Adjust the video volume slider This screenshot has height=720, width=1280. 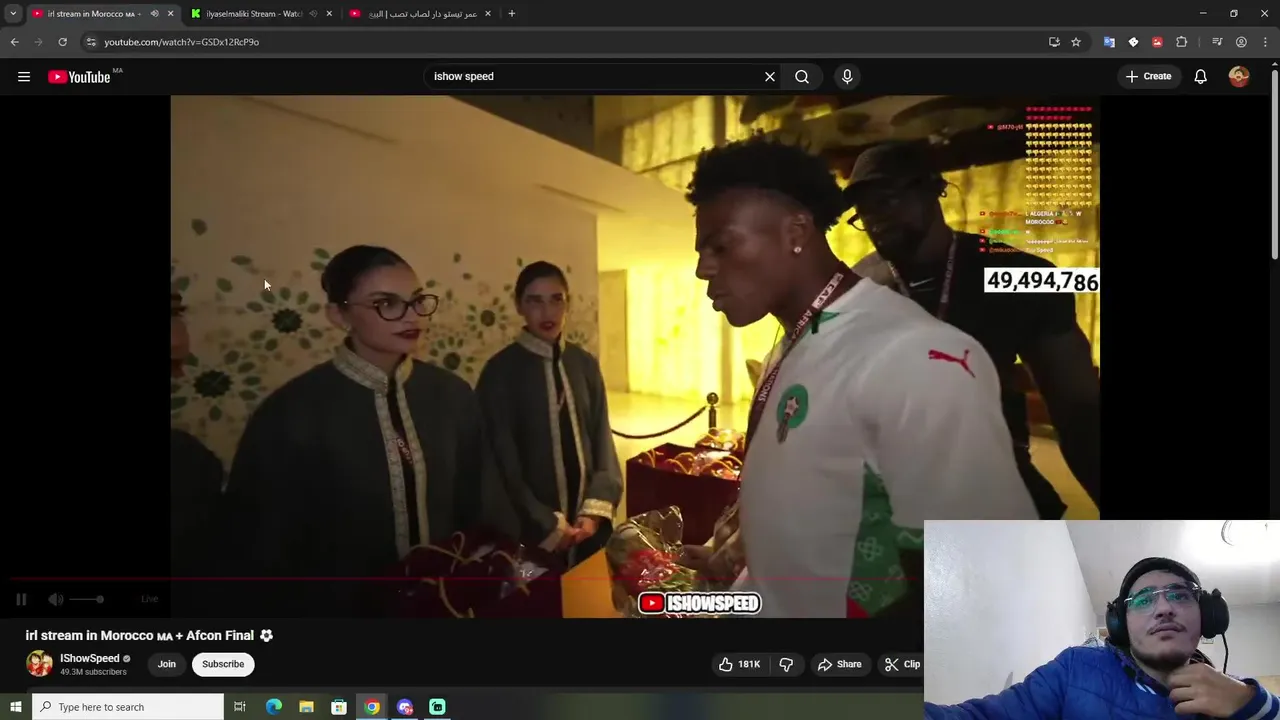coord(86,599)
